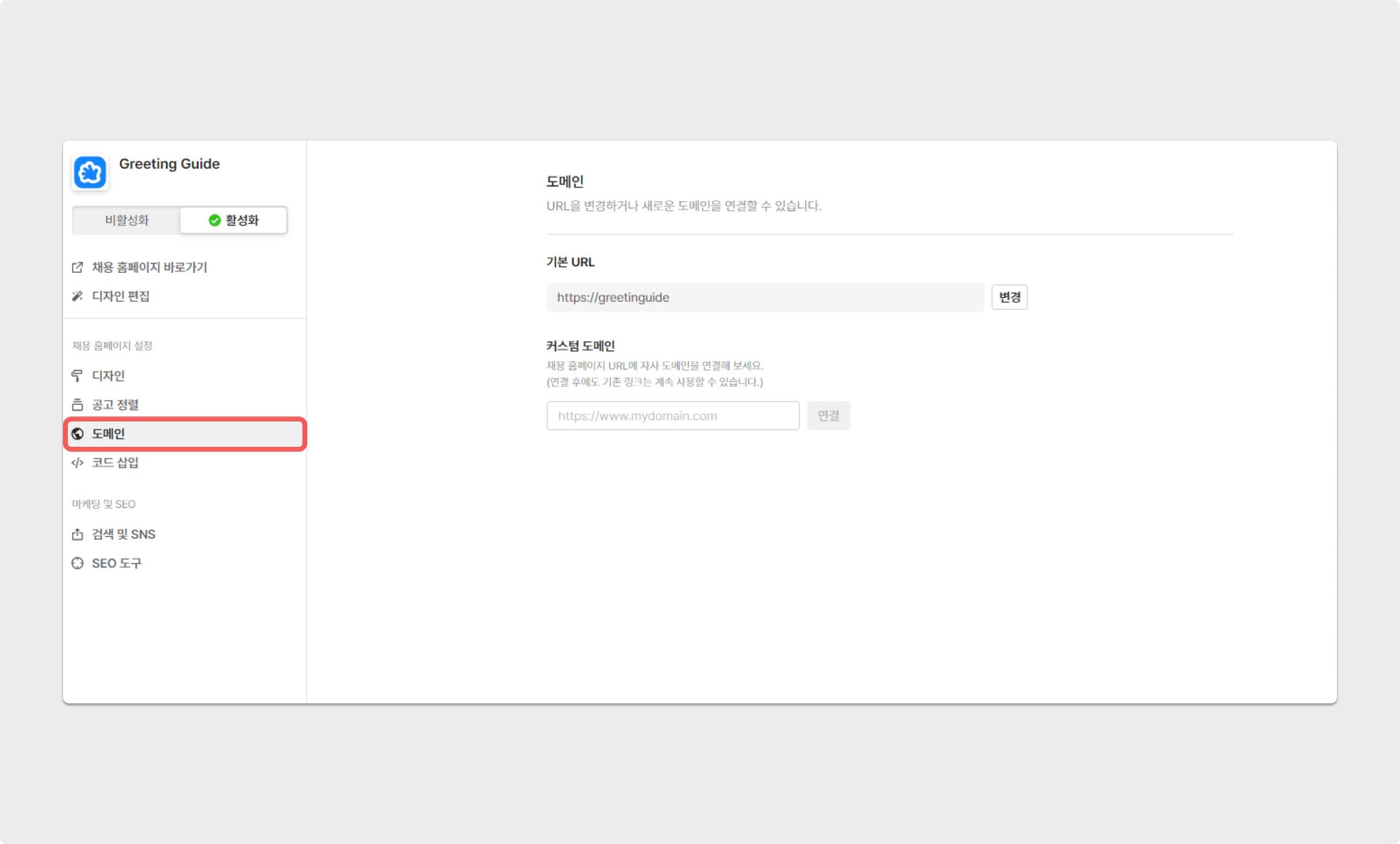Screen dimensions: 1400x844
Task: Click the compass icon for SEO 도구
Action: (x=78, y=564)
